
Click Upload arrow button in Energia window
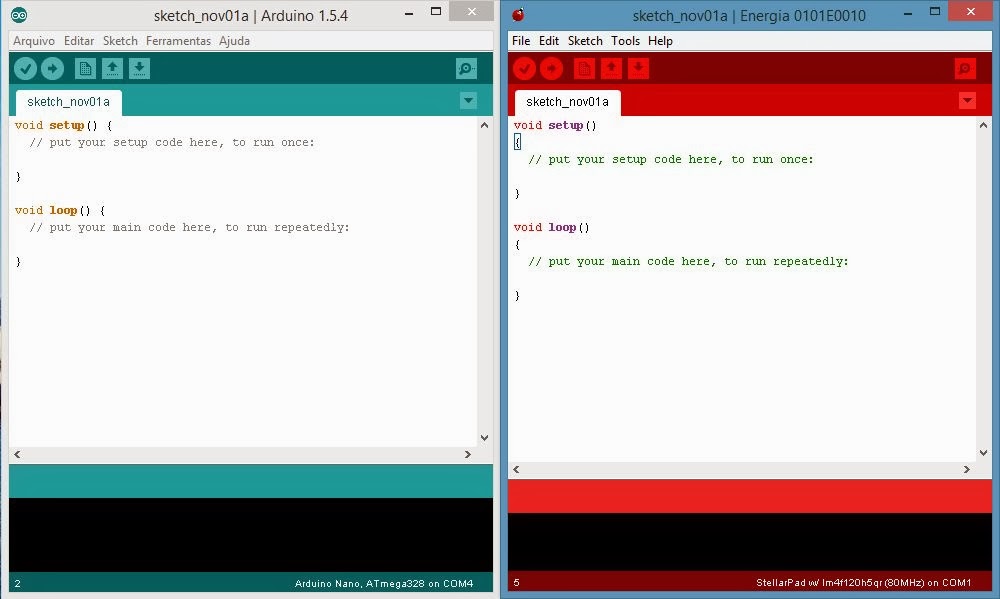click(551, 68)
